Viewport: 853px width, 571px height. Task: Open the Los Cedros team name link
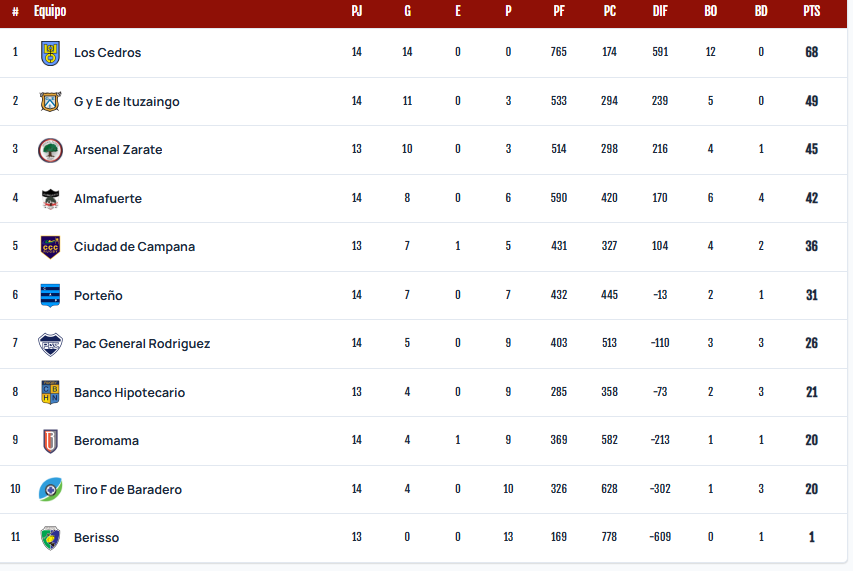pyautogui.click(x=107, y=53)
